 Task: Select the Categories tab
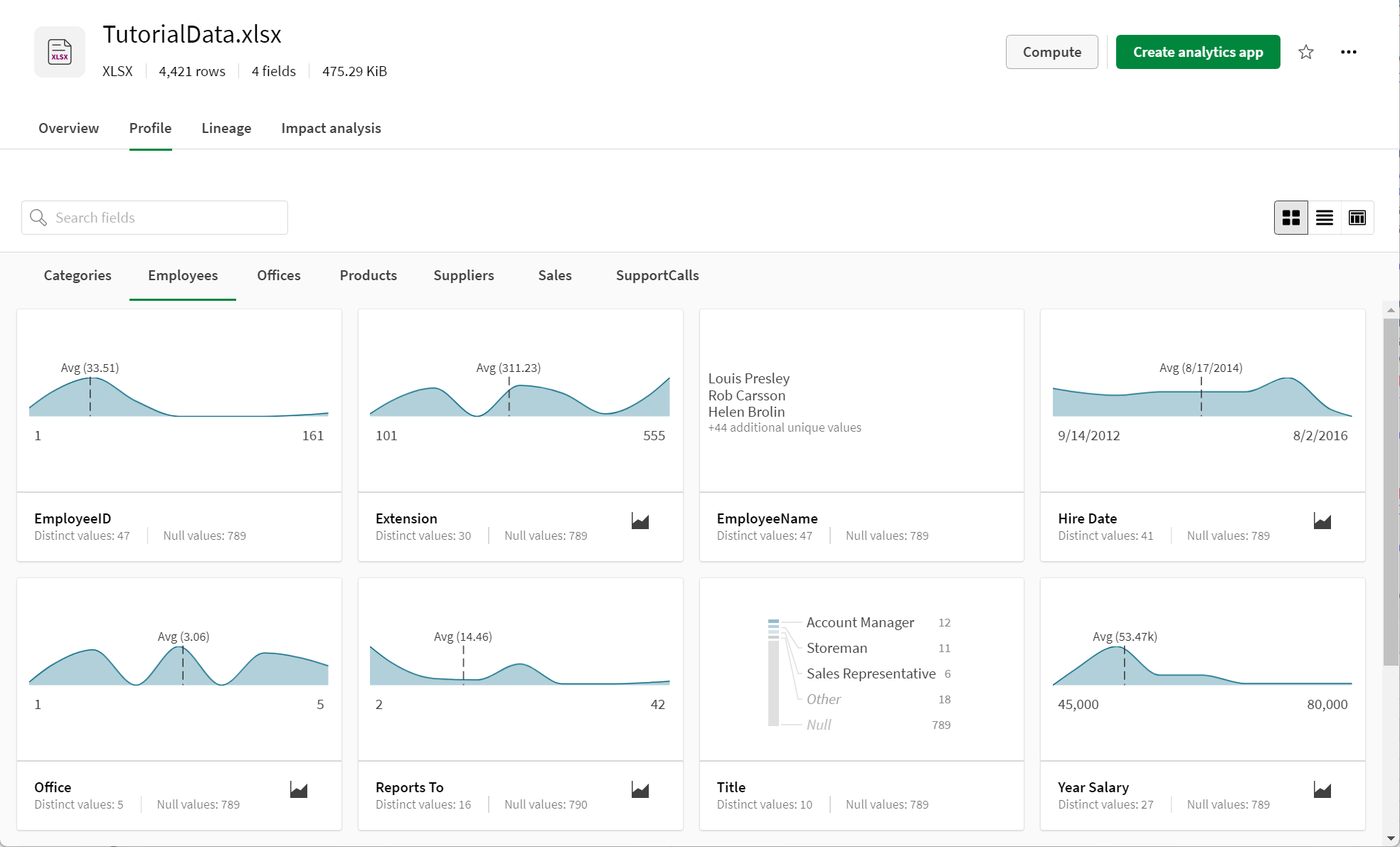[x=78, y=275]
